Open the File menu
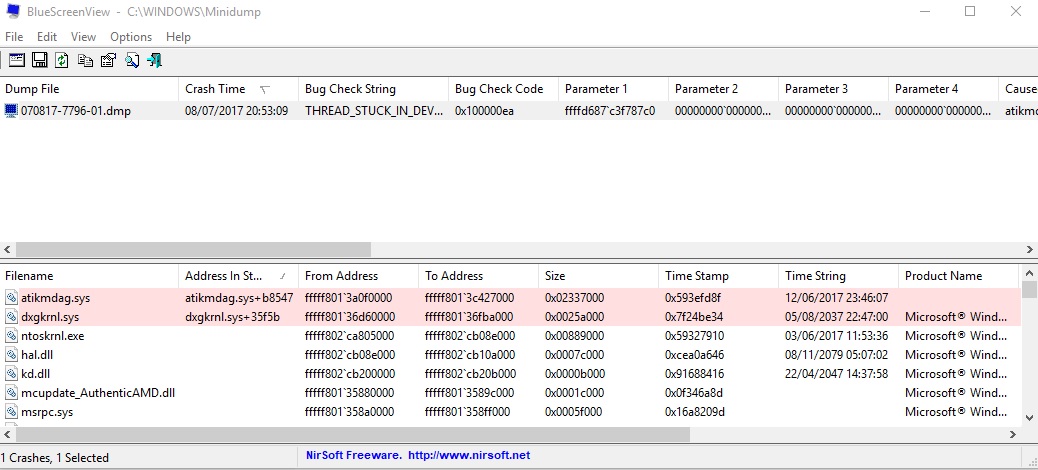Image resolution: width=1038 pixels, height=470 pixels. 14,36
